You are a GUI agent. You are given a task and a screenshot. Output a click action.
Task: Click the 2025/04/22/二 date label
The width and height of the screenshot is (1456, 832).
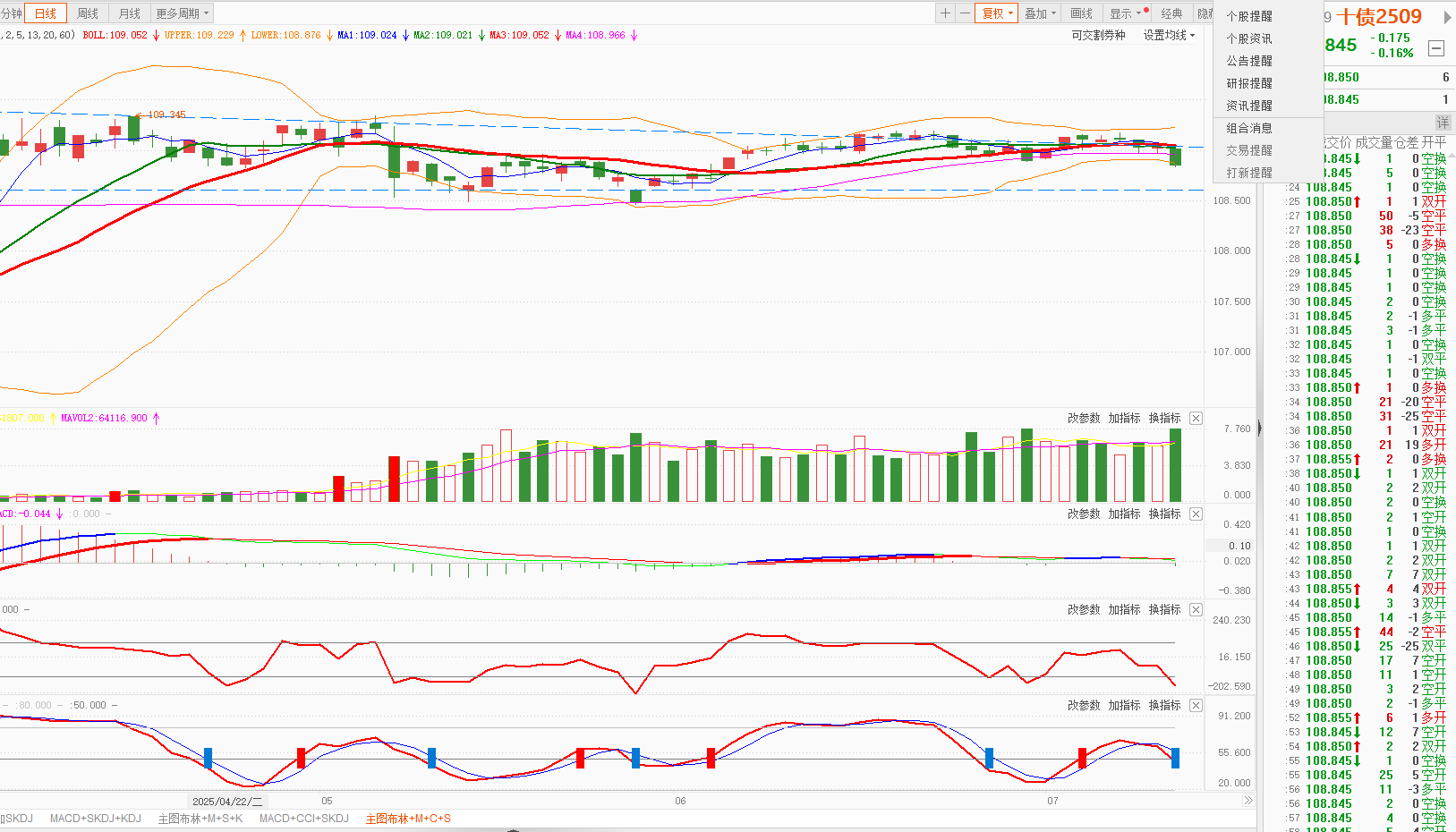[227, 802]
